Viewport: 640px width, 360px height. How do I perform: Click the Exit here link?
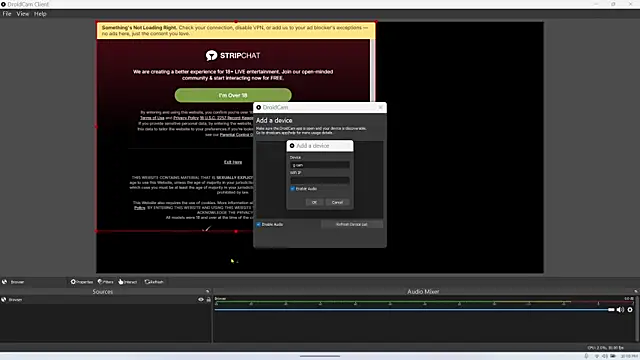pyautogui.click(x=233, y=162)
